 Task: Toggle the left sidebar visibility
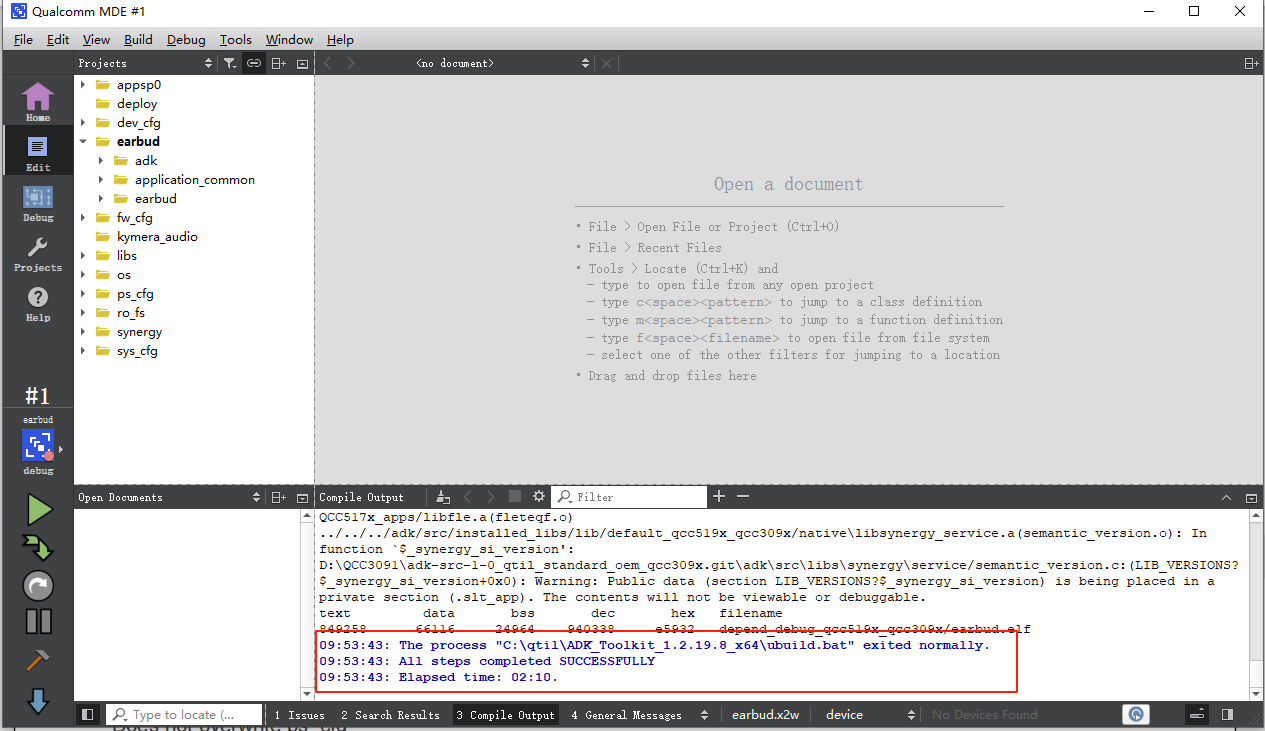pyautogui.click(x=88, y=715)
